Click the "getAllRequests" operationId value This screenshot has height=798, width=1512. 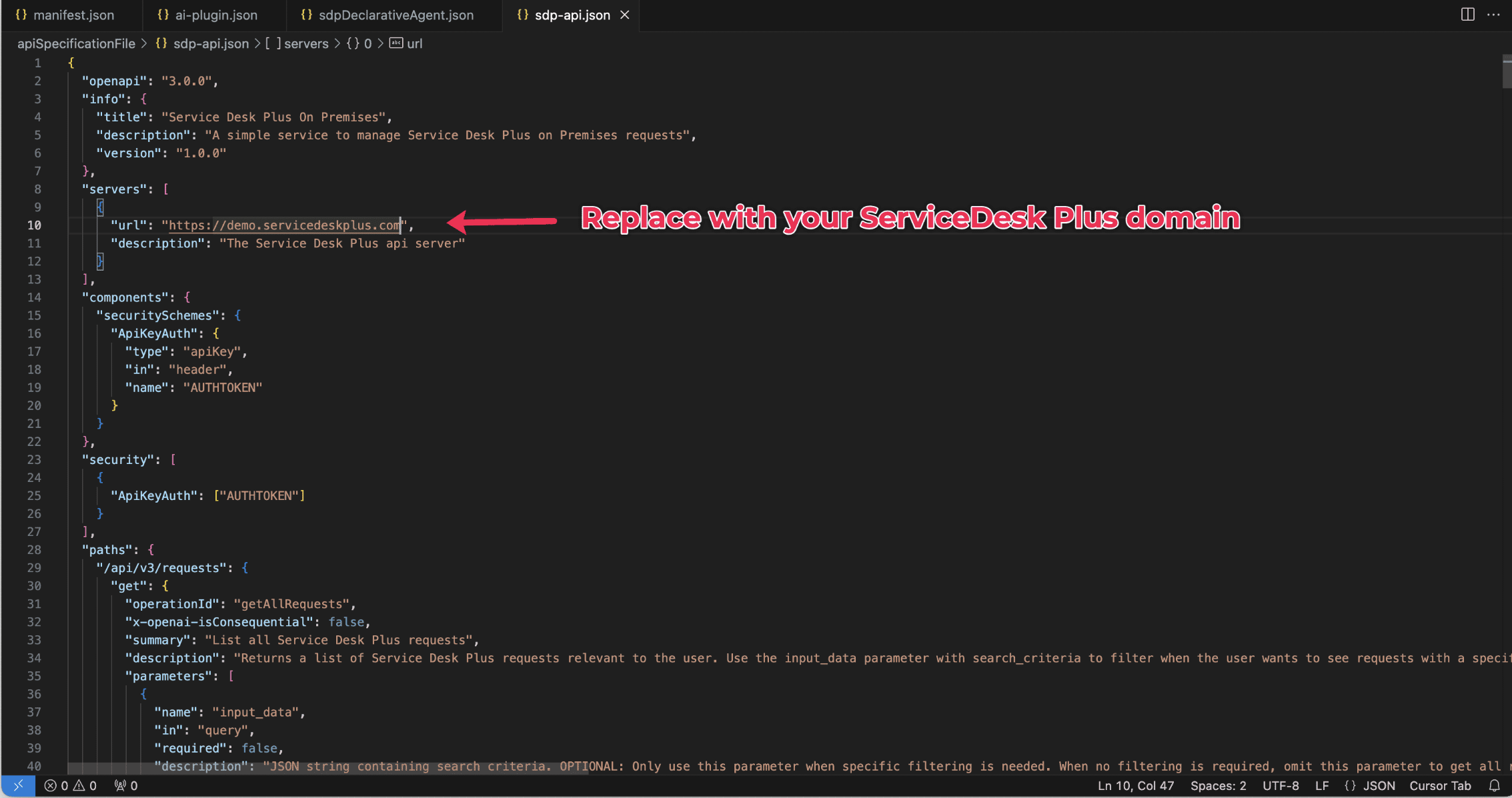(x=291, y=604)
